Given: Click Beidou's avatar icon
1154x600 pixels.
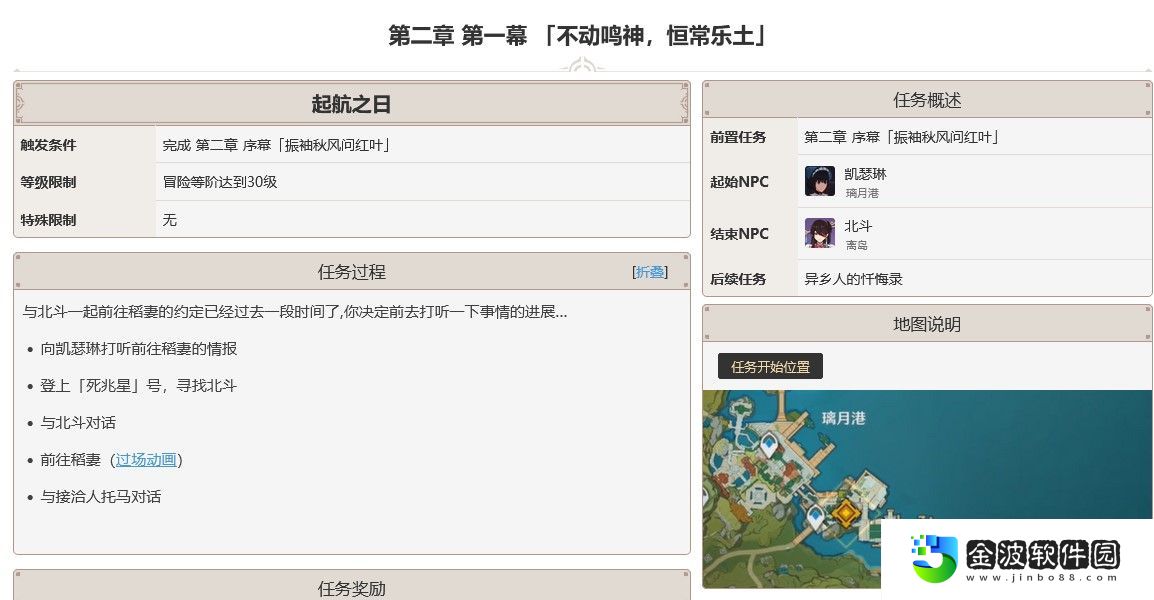Looking at the screenshot, I should pyautogui.click(x=819, y=233).
